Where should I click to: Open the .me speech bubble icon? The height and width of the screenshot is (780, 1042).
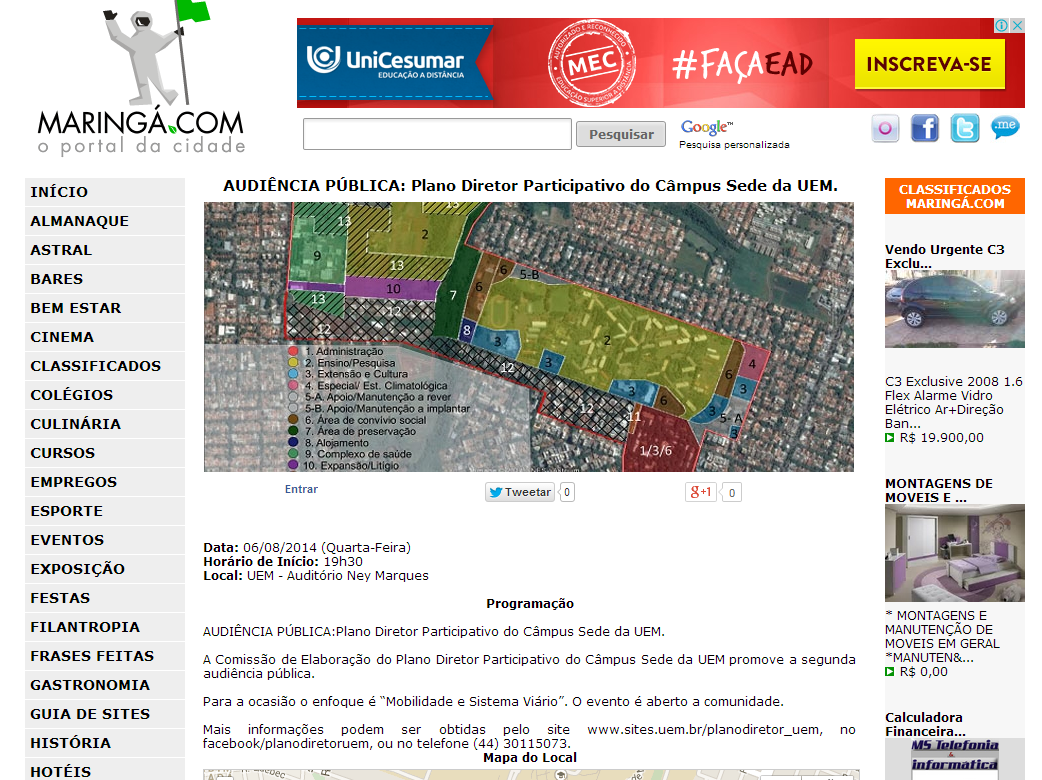point(1005,127)
